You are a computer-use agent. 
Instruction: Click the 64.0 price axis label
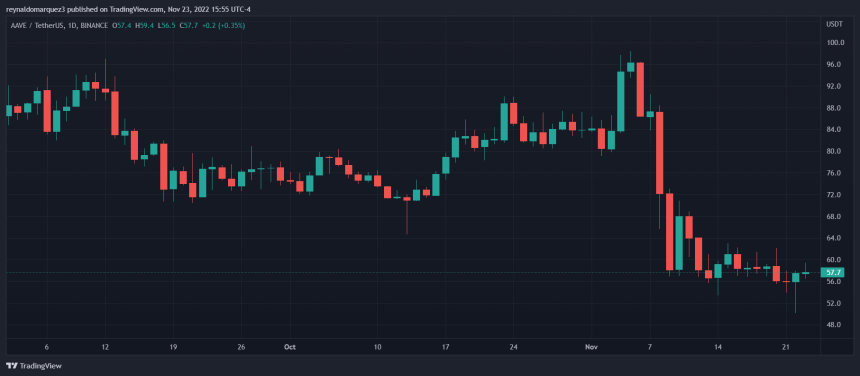tap(834, 238)
